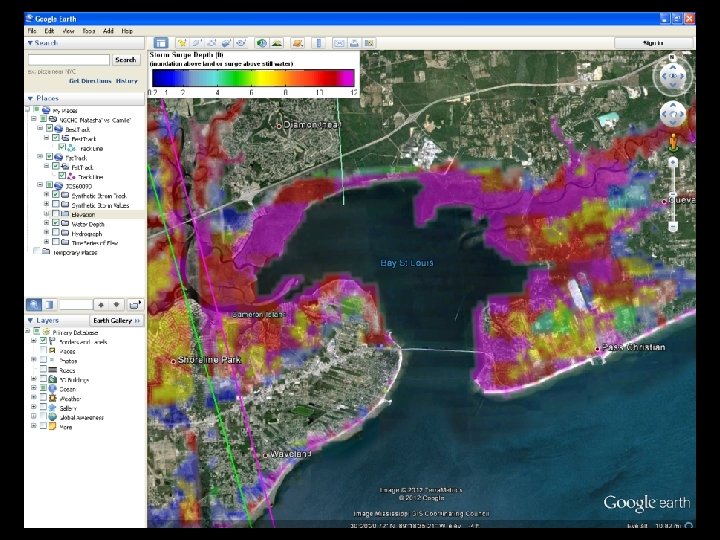
Task: Expand the More layer node
Action: [x=34, y=427]
